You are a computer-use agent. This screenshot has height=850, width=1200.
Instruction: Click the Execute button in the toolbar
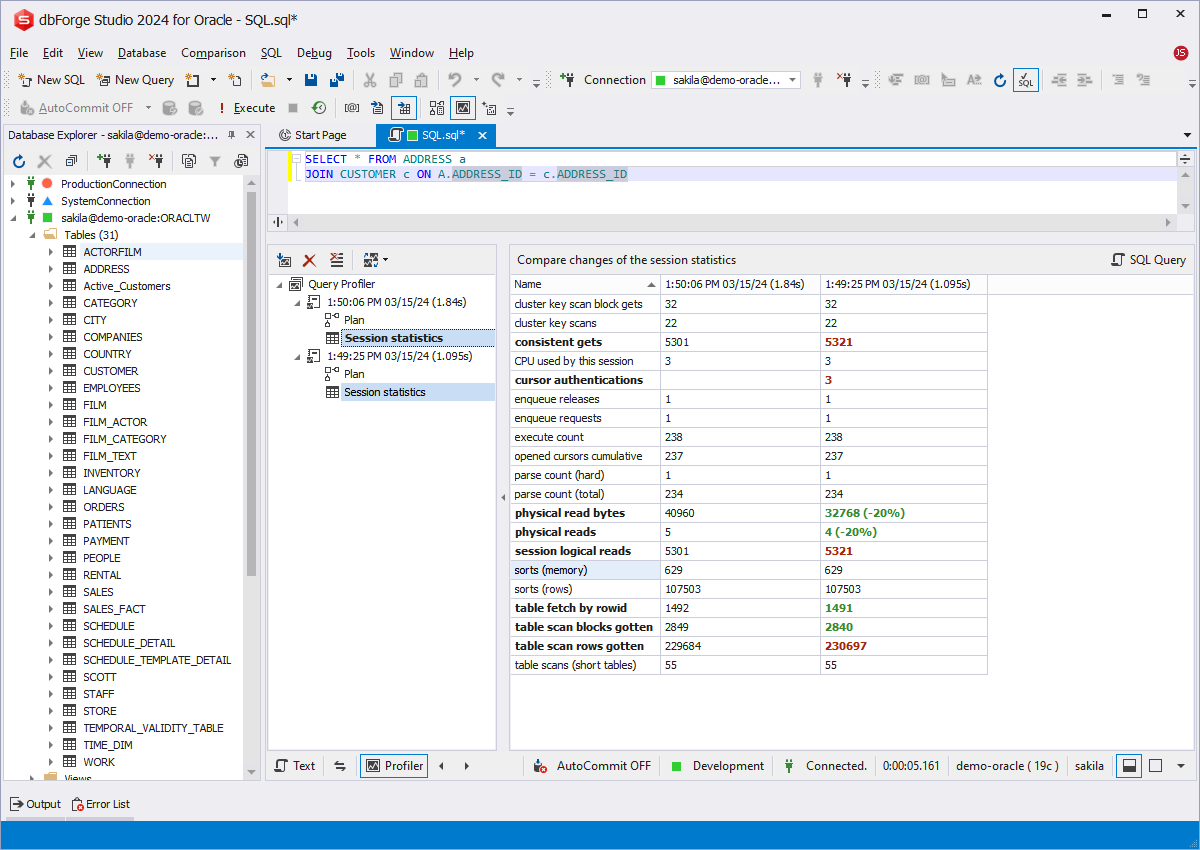[x=247, y=108]
